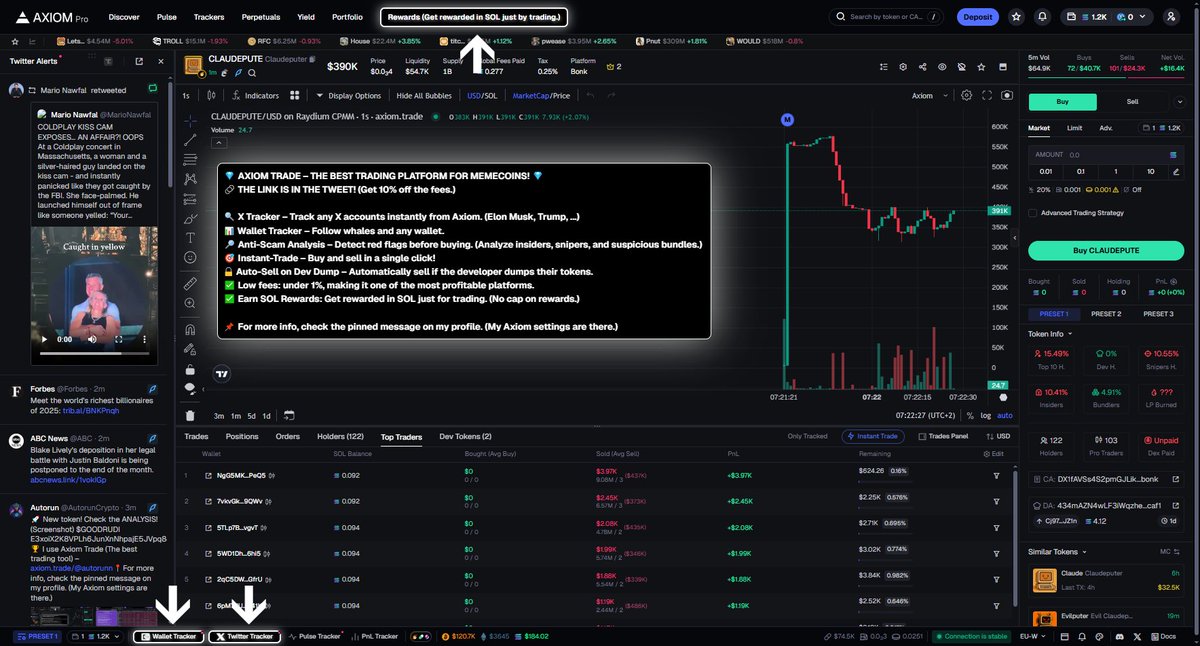Open the Indicators menu
Screen dimensions: 1200x646
(254, 96)
